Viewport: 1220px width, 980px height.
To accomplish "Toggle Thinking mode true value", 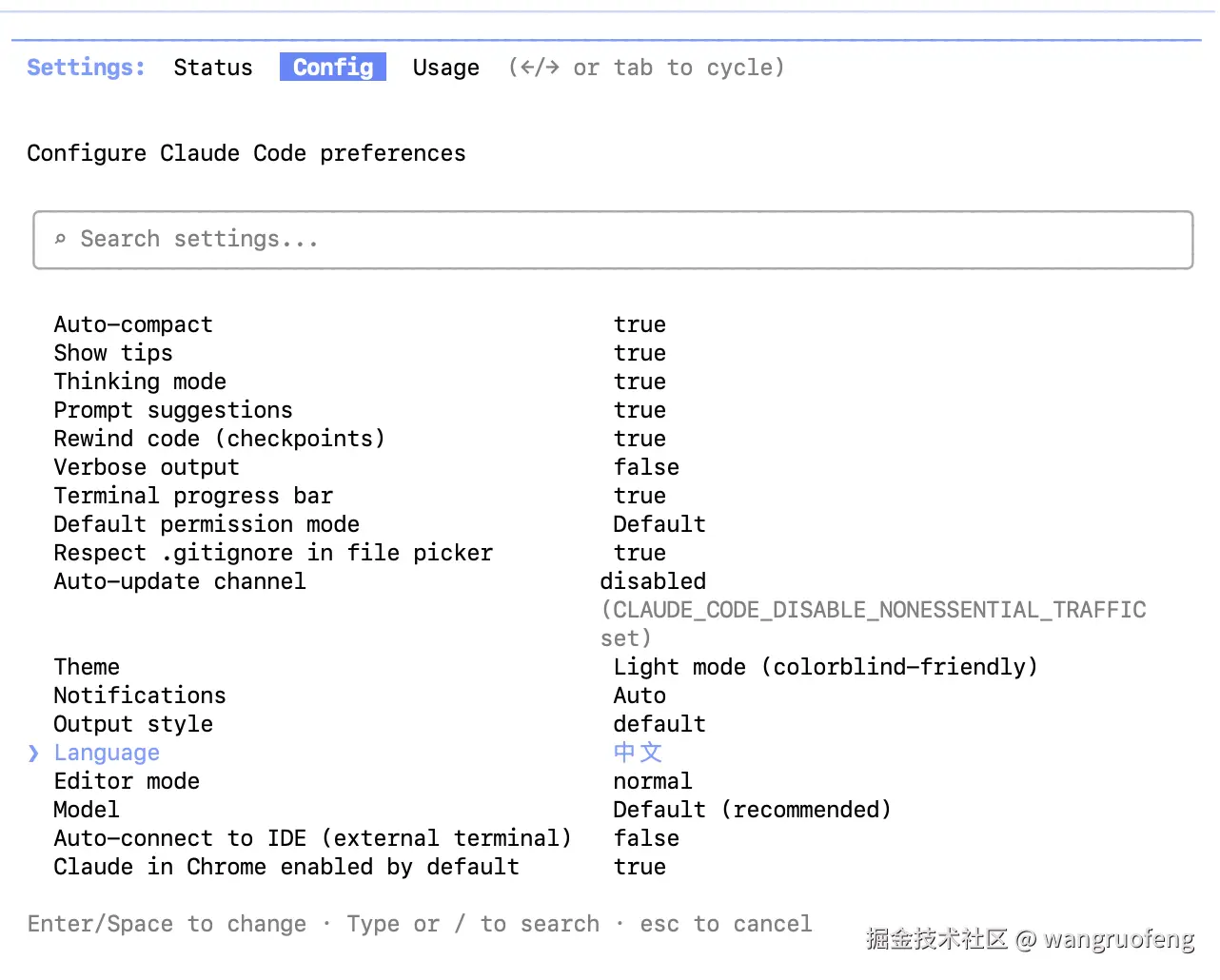I will pyautogui.click(x=640, y=382).
